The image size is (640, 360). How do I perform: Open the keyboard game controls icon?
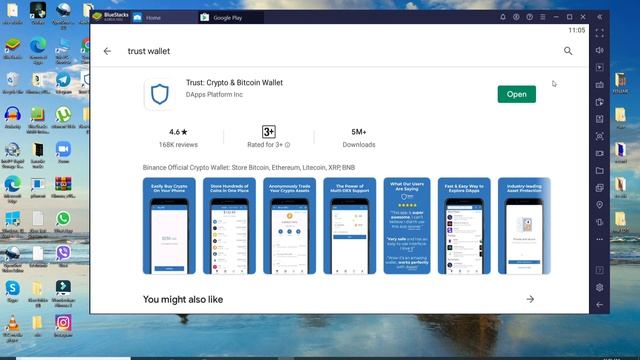(x=599, y=85)
